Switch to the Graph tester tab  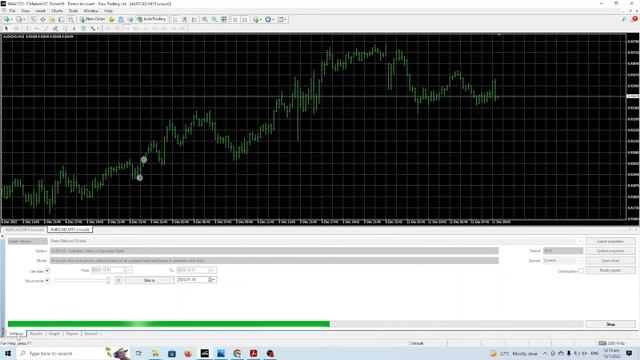tap(54, 334)
